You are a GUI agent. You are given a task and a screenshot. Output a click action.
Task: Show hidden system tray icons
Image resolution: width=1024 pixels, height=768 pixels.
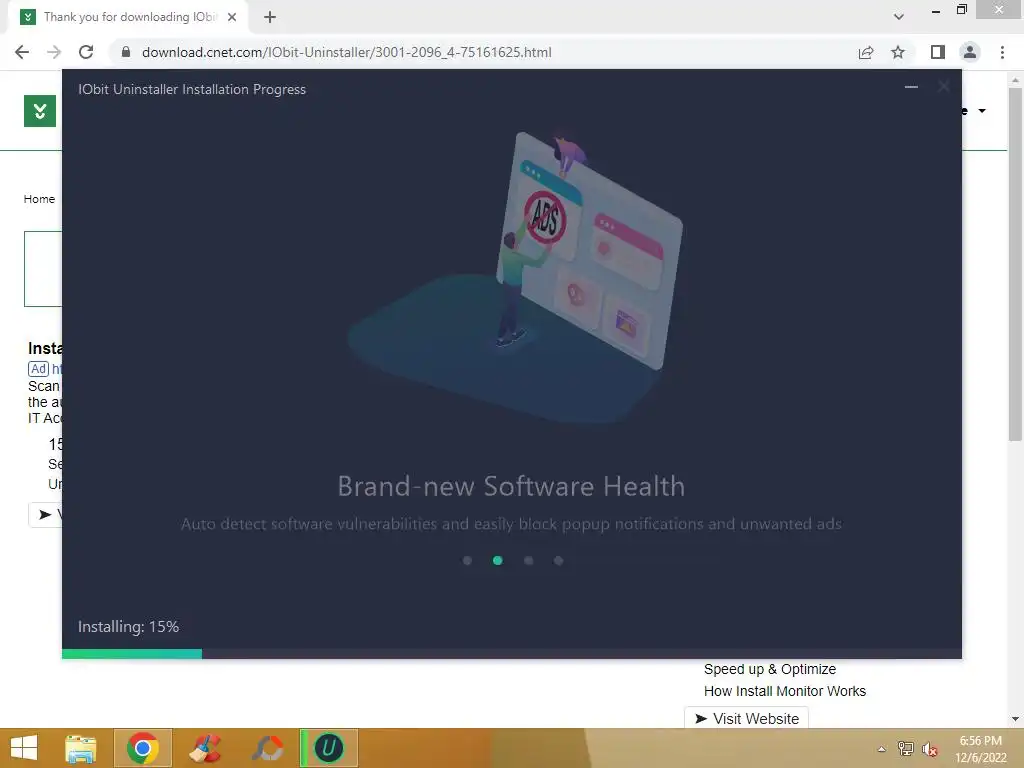coord(882,749)
